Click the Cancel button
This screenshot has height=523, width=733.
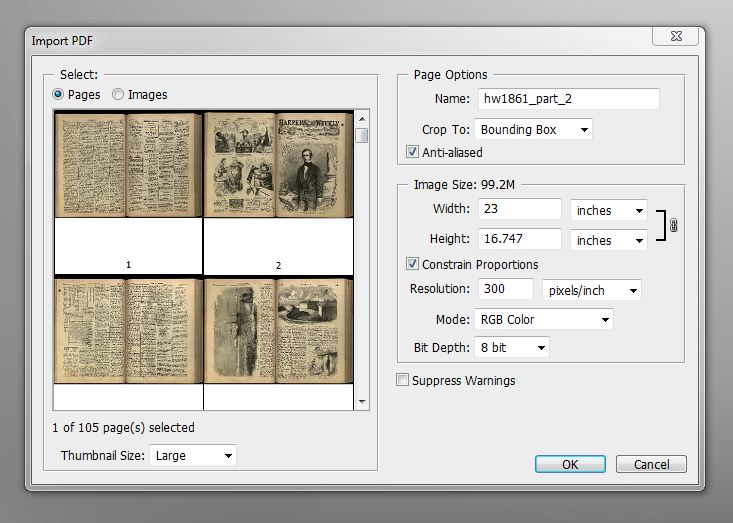651,464
